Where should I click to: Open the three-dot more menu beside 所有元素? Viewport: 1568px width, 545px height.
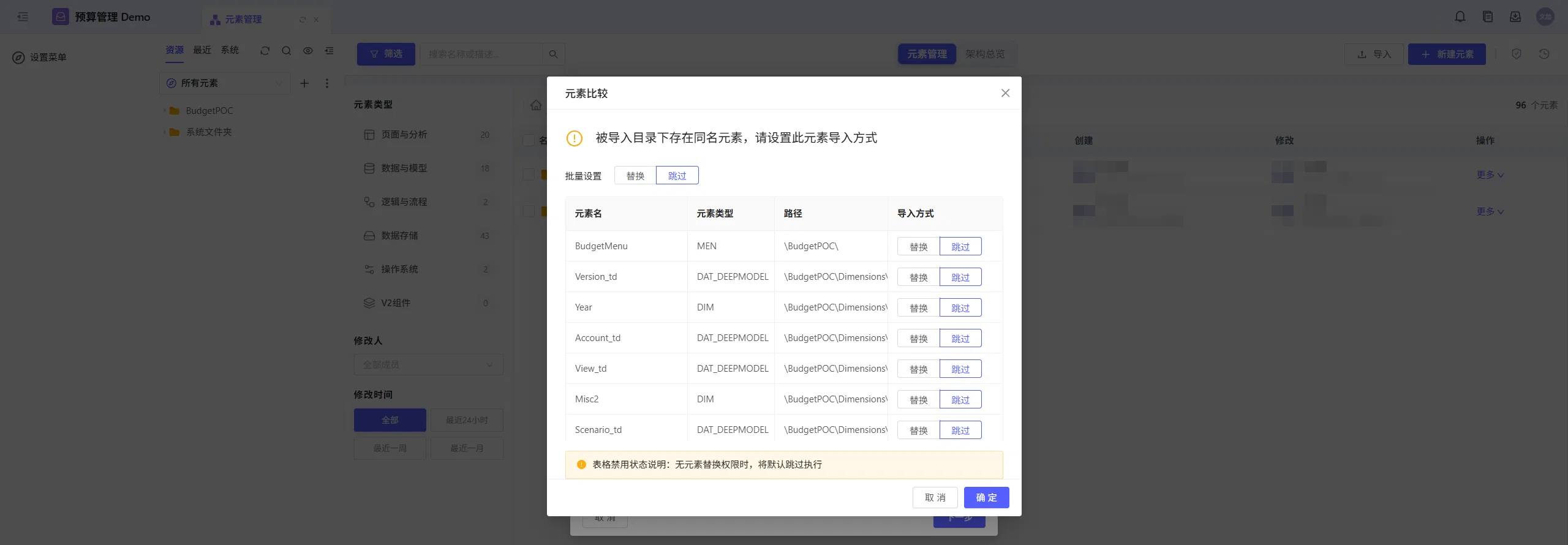327,83
